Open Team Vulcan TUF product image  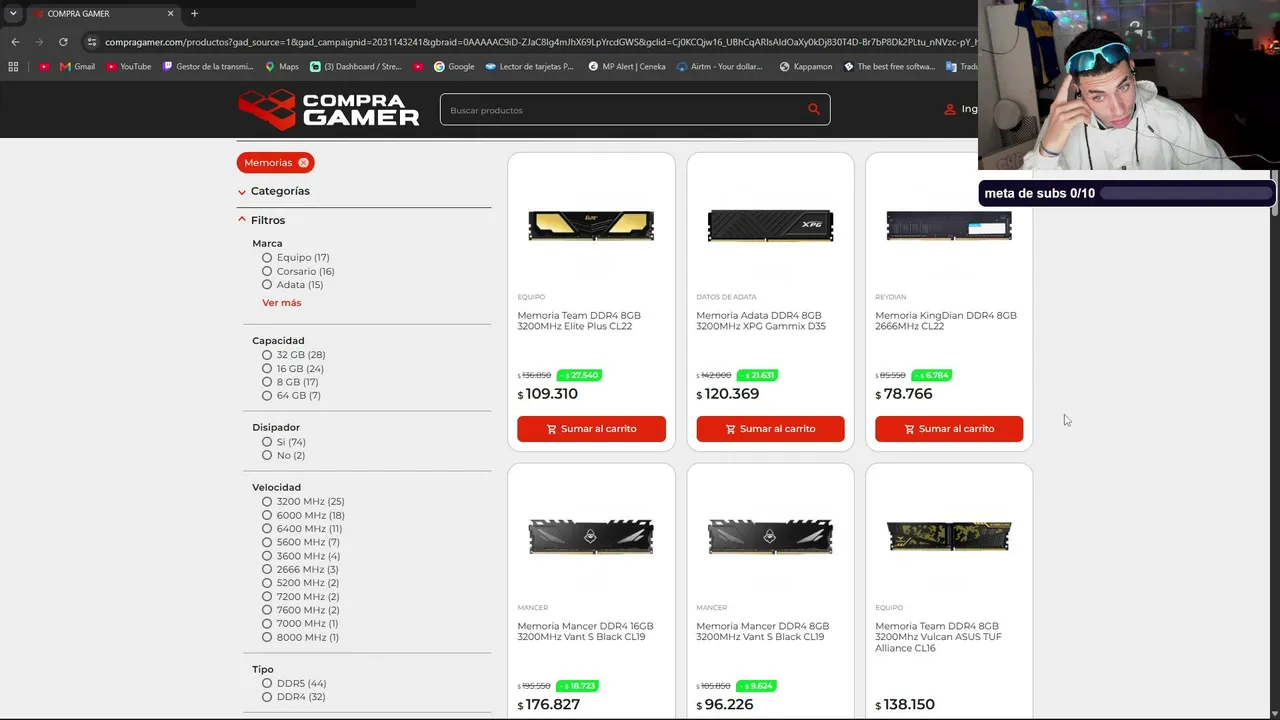point(949,537)
